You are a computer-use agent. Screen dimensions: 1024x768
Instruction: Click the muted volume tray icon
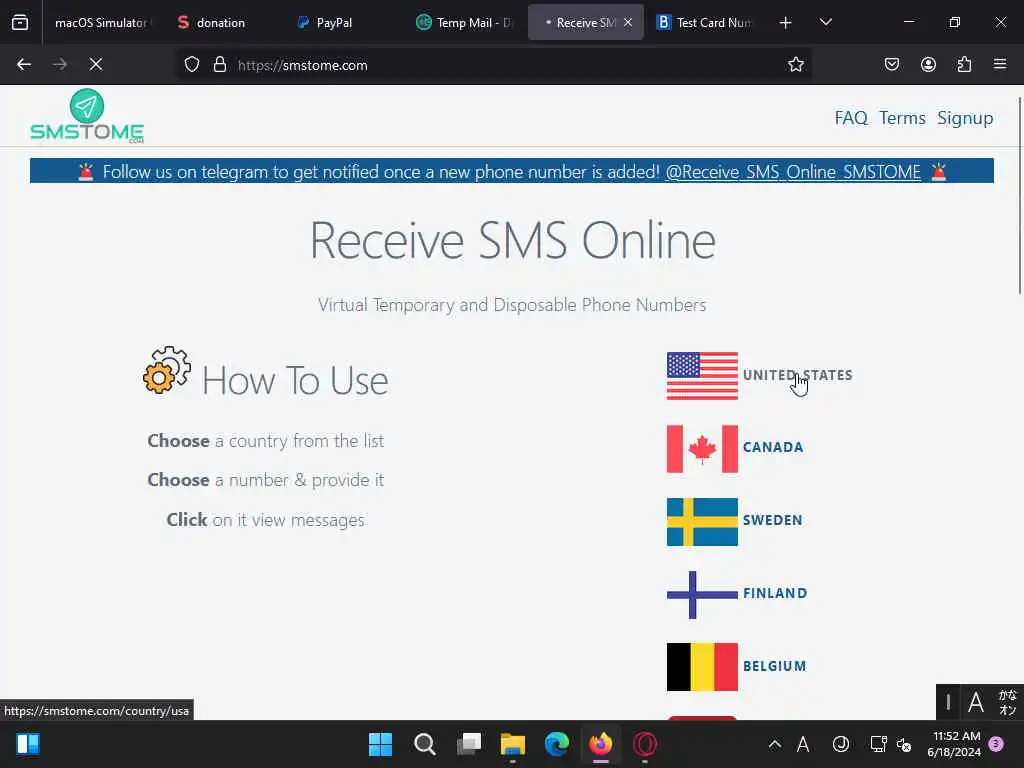click(x=904, y=744)
